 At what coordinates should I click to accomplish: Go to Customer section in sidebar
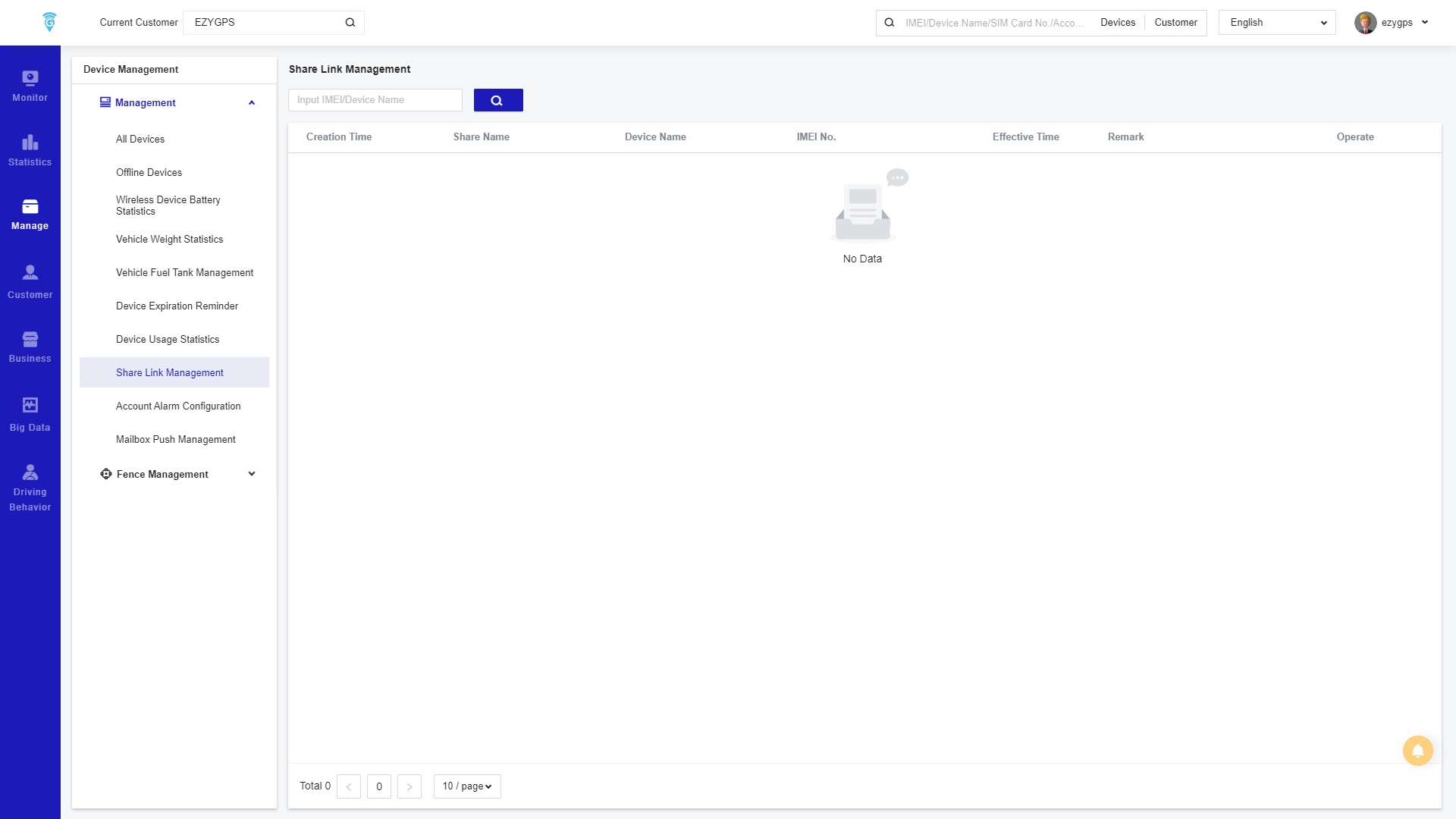pos(30,282)
